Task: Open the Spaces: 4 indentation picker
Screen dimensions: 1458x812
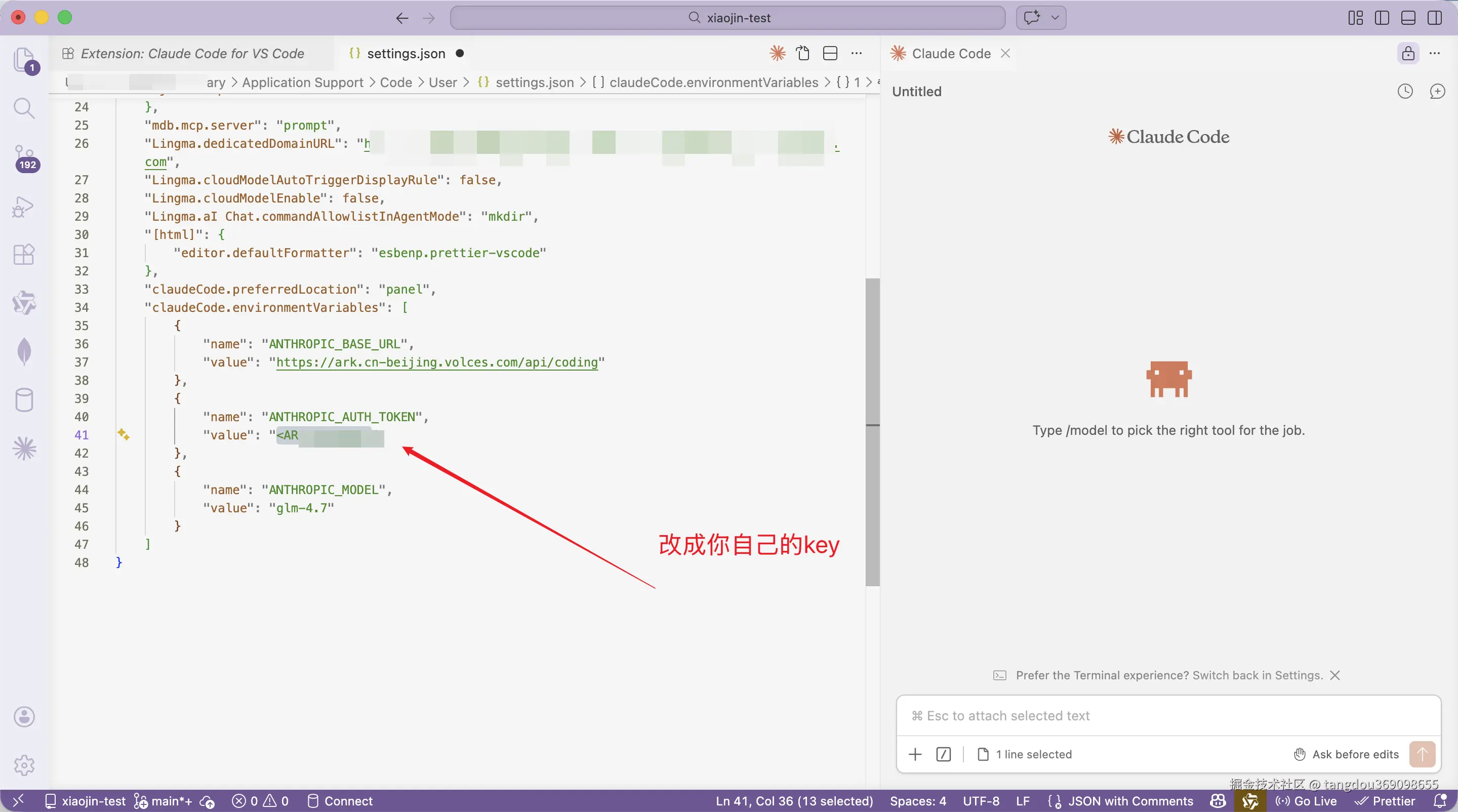Action: point(917,801)
